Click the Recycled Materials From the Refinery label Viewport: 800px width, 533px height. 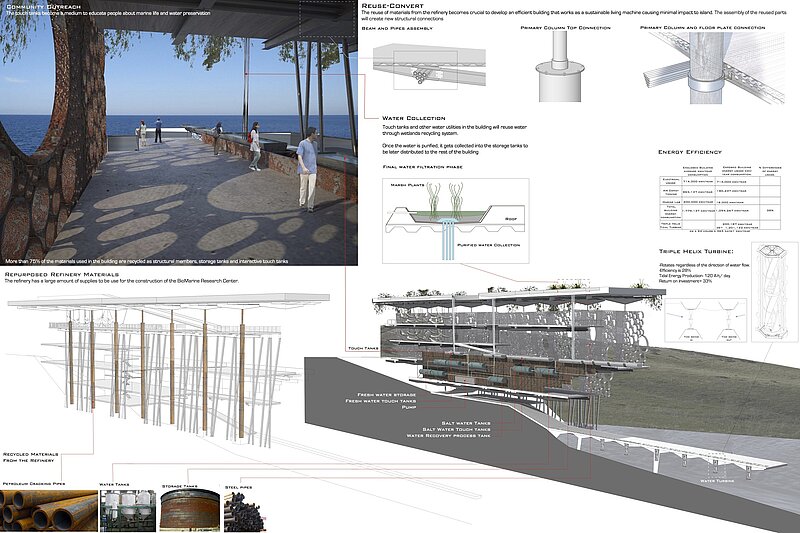click(x=28, y=456)
